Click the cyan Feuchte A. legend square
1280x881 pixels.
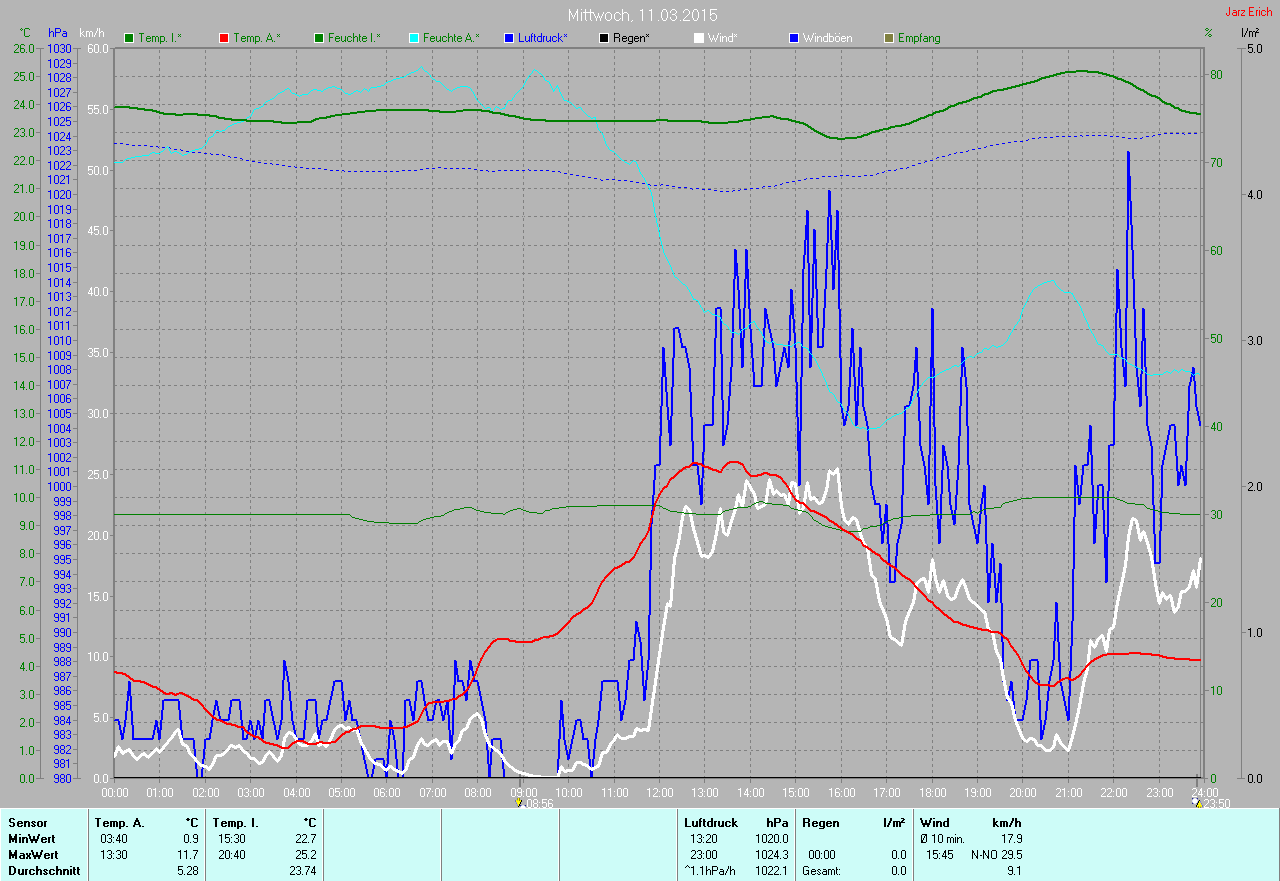click(414, 38)
